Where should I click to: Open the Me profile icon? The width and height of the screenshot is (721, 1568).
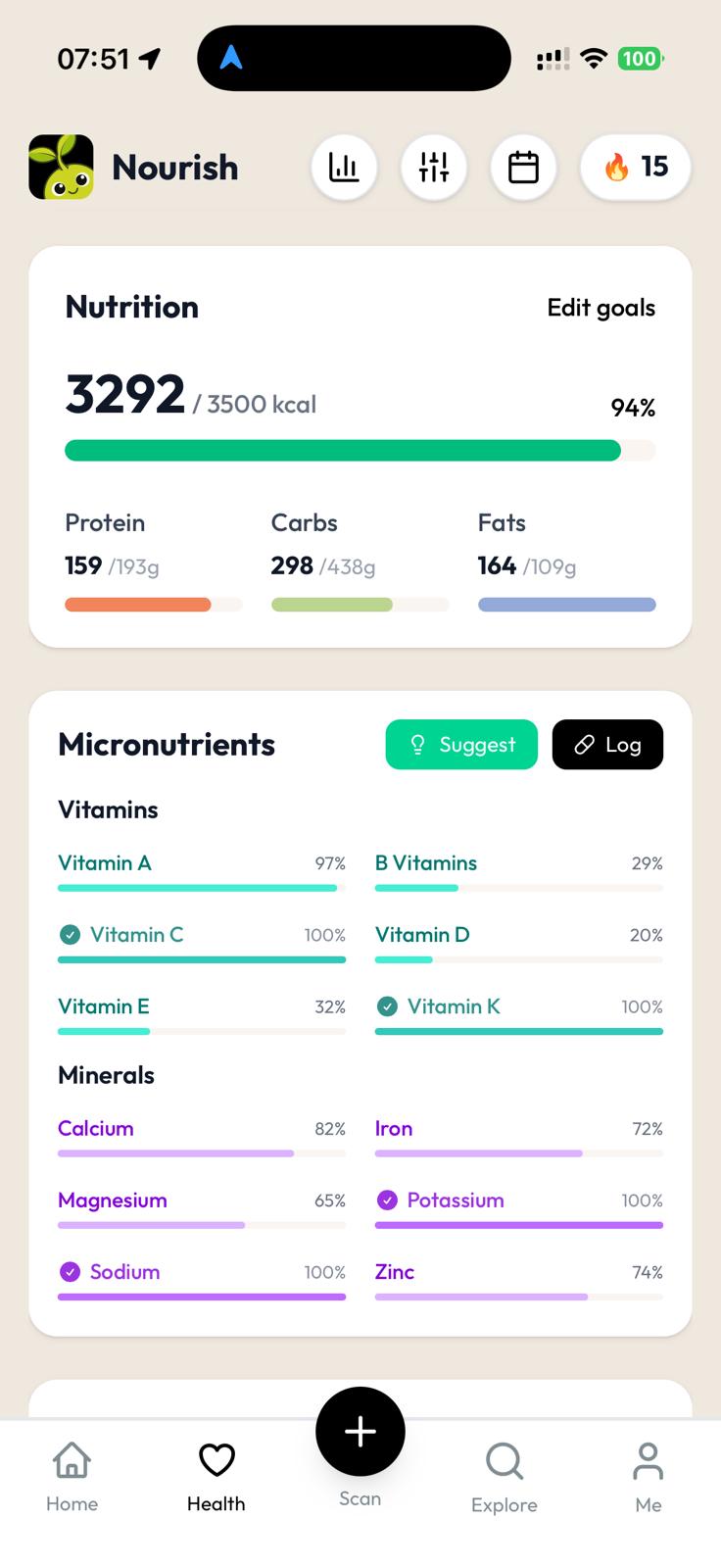[648, 1461]
